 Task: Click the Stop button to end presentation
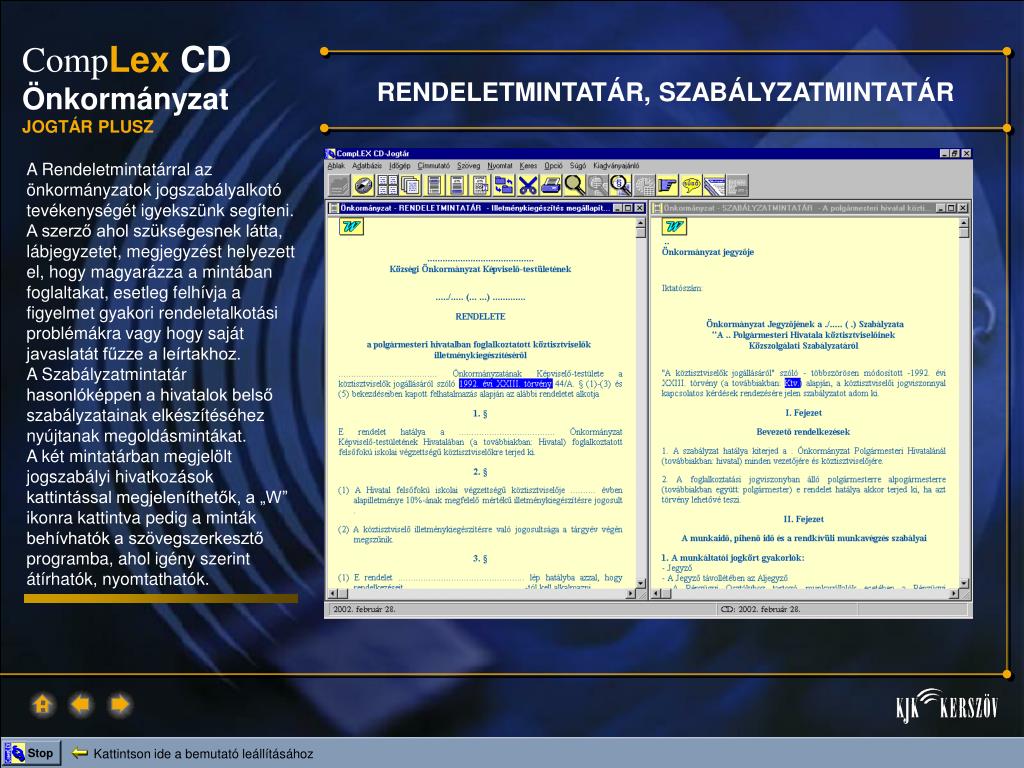32,753
